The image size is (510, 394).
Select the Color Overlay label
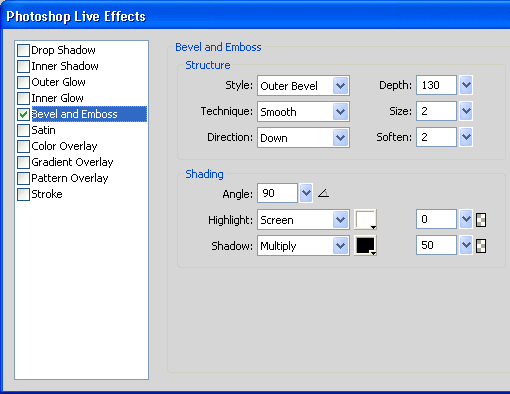(x=64, y=146)
